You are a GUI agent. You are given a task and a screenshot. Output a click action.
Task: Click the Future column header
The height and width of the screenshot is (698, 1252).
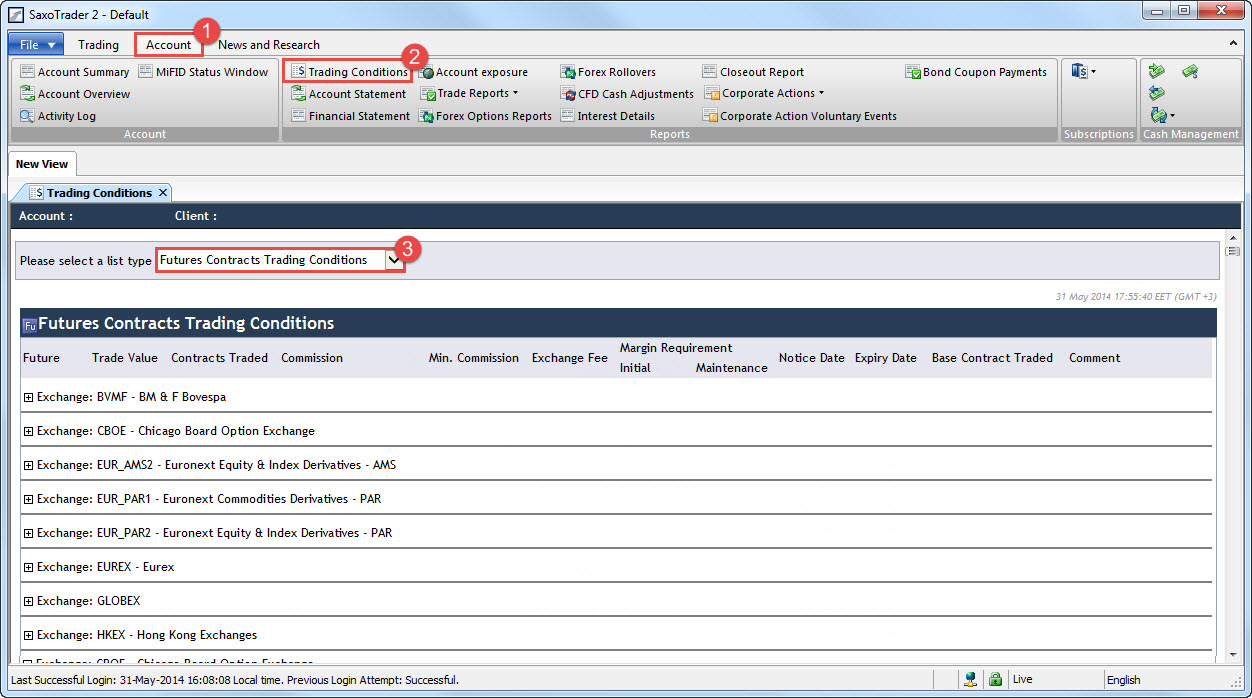pyautogui.click(x=41, y=358)
